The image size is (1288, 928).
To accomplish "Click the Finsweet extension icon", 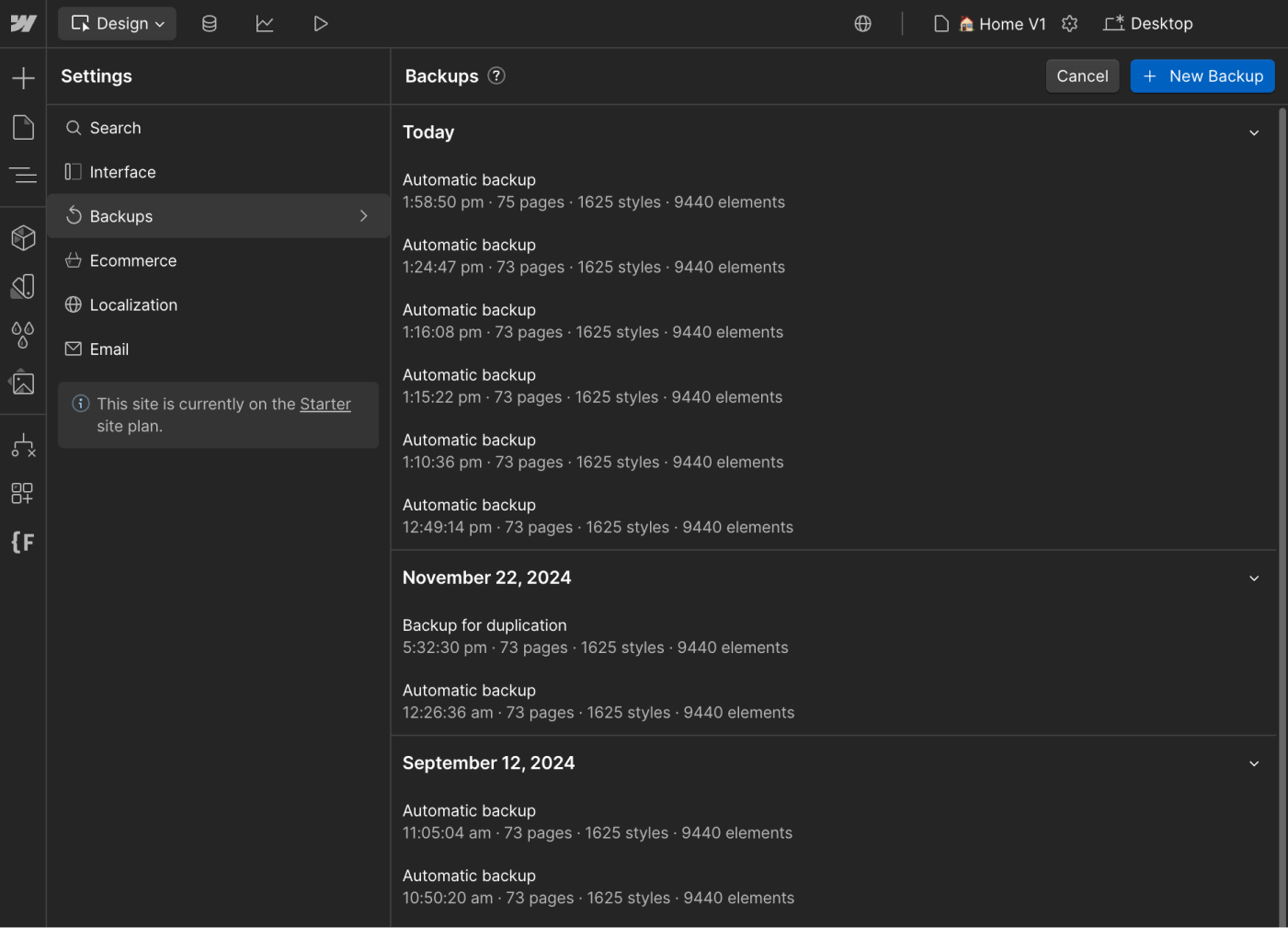I will [23, 543].
